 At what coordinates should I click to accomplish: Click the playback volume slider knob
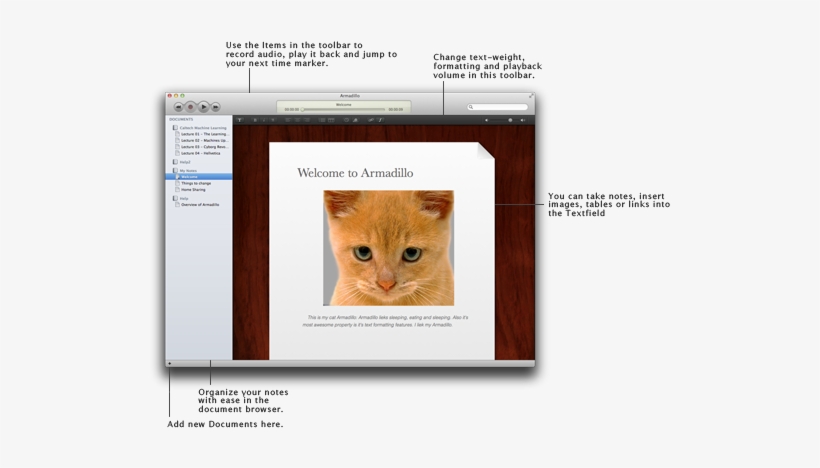point(510,120)
